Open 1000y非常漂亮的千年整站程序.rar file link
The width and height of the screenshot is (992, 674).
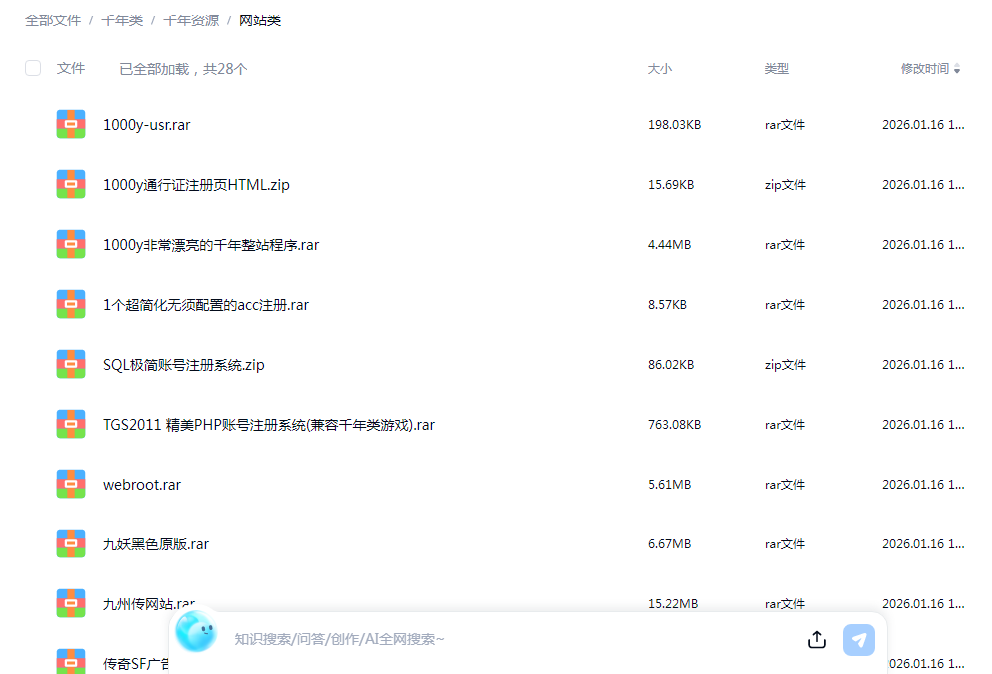click(210, 244)
